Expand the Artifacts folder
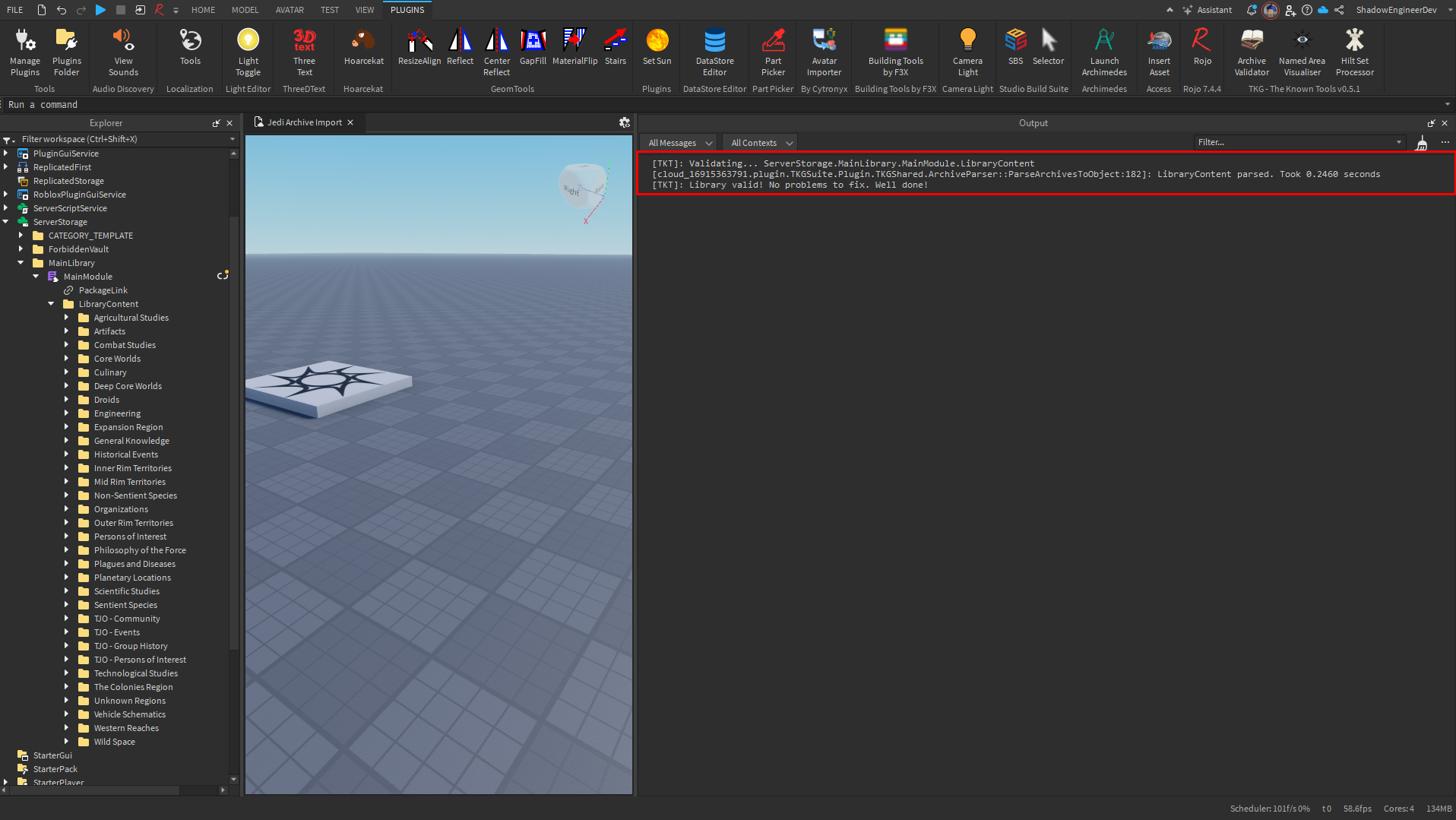The image size is (1456, 820). tap(66, 331)
